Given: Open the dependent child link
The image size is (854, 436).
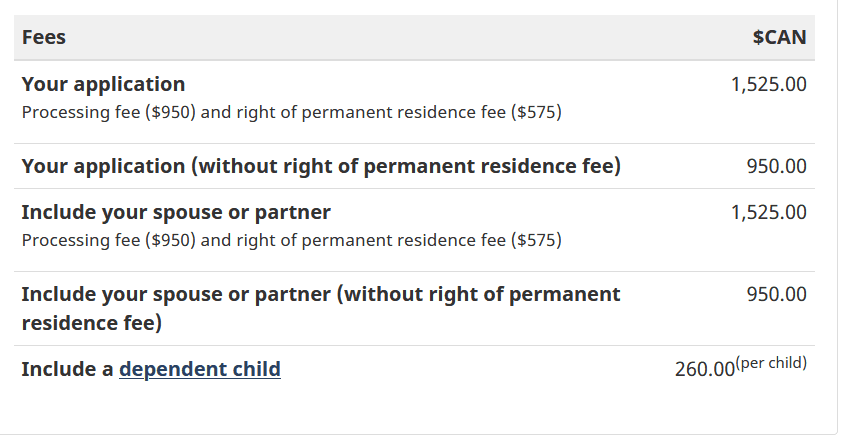Looking at the screenshot, I should [200, 370].
